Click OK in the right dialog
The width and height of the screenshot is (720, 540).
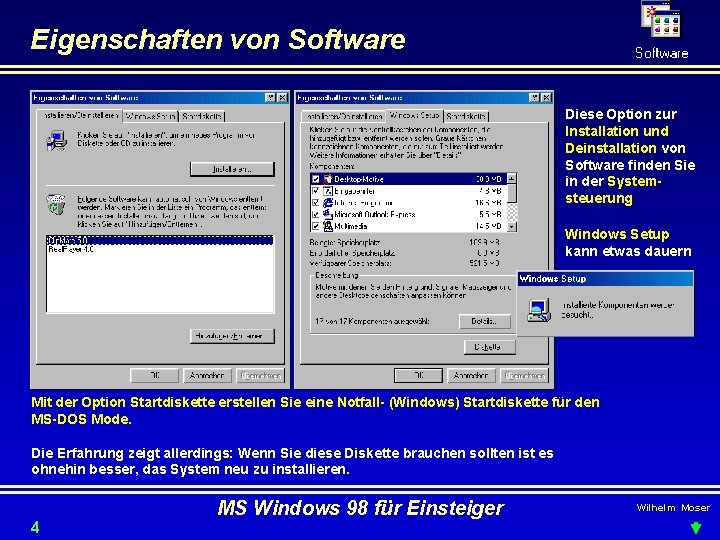pos(418,376)
